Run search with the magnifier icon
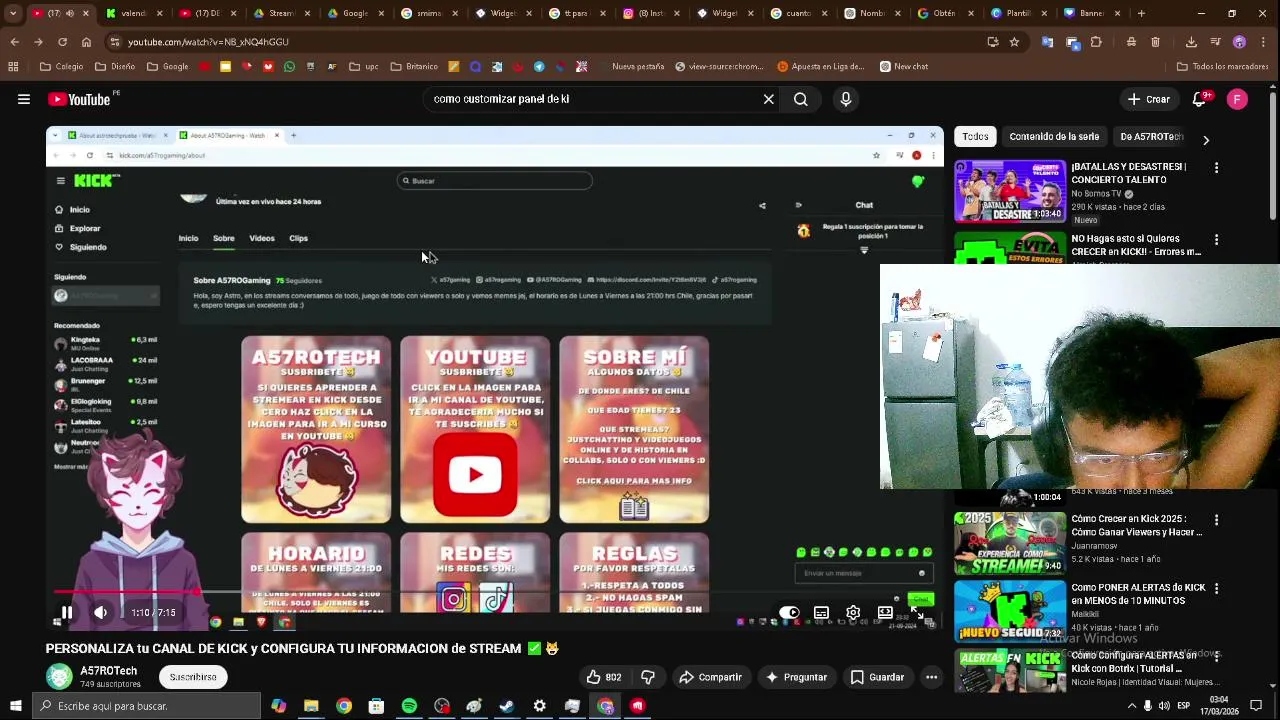The width and height of the screenshot is (1280, 720). 801,99
